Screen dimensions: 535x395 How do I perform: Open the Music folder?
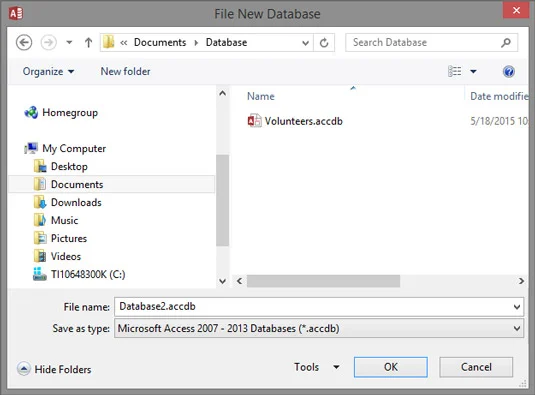(x=64, y=220)
